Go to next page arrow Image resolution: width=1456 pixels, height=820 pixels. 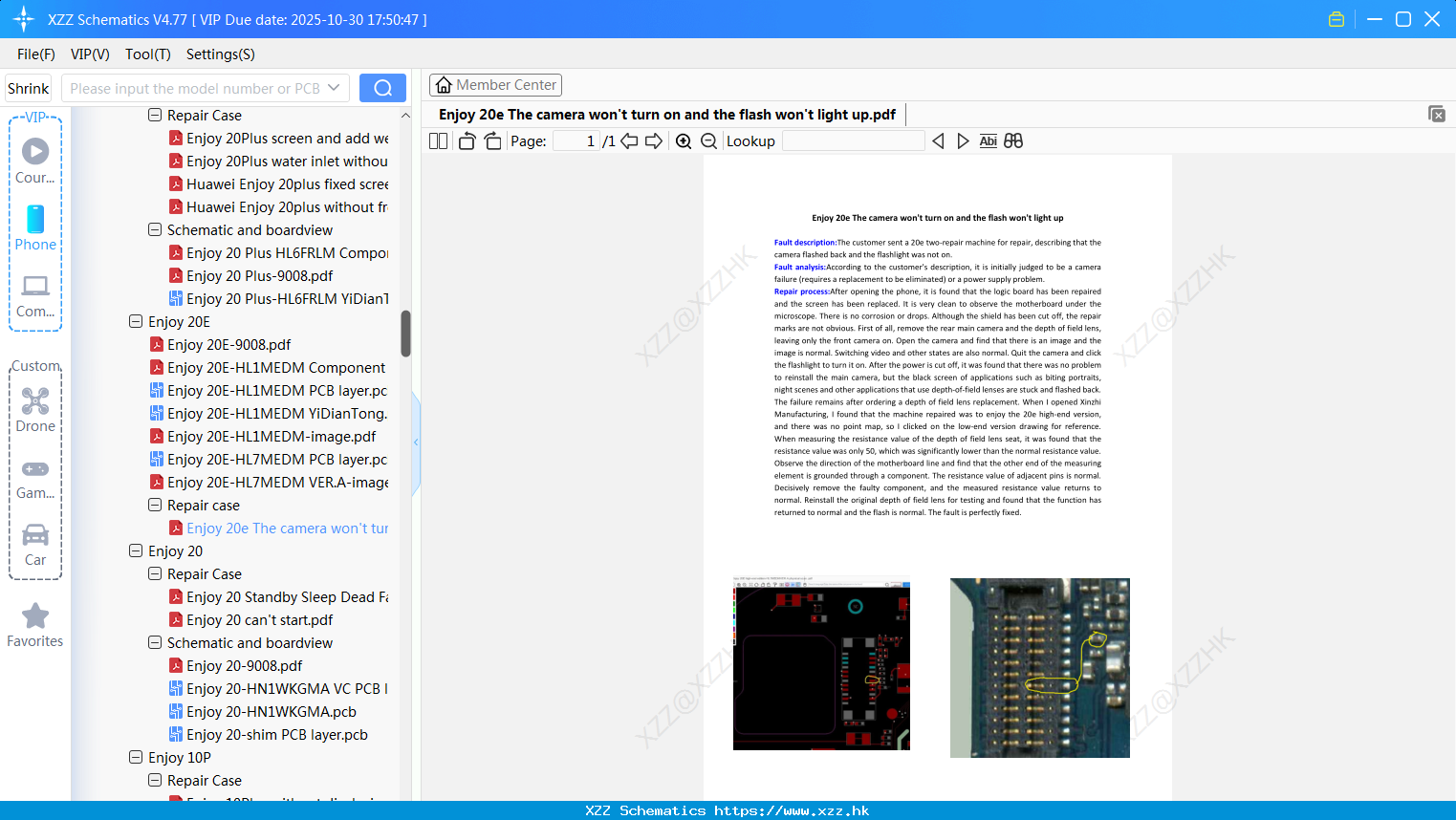click(x=654, y=140)
